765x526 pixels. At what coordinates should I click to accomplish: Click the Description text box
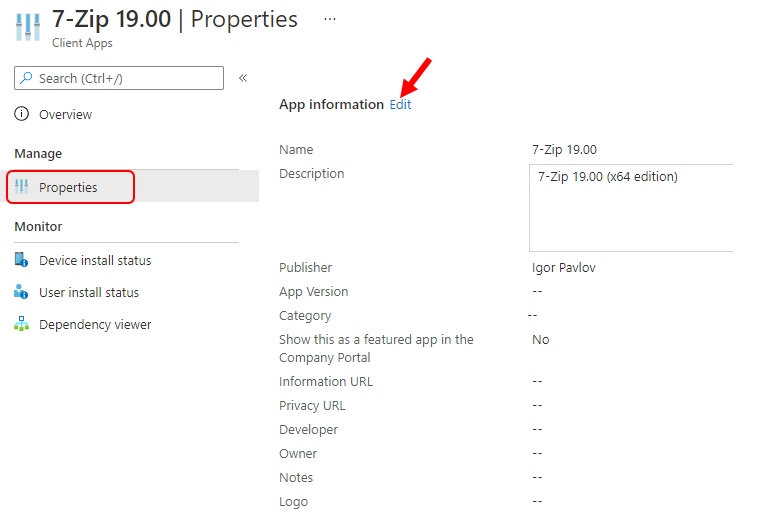pos(631,208)
